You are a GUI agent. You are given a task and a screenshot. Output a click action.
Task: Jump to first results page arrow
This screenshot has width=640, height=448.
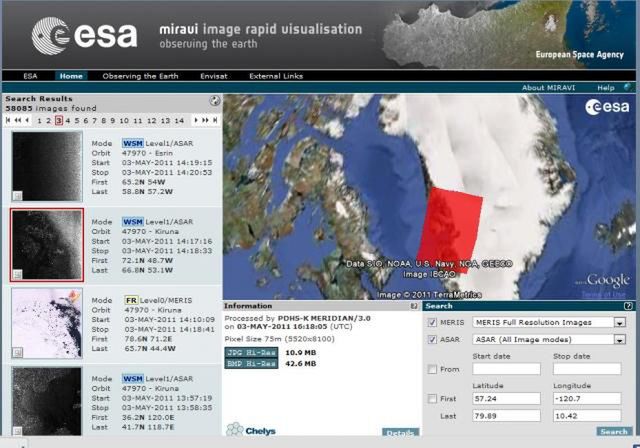(8, 120)
